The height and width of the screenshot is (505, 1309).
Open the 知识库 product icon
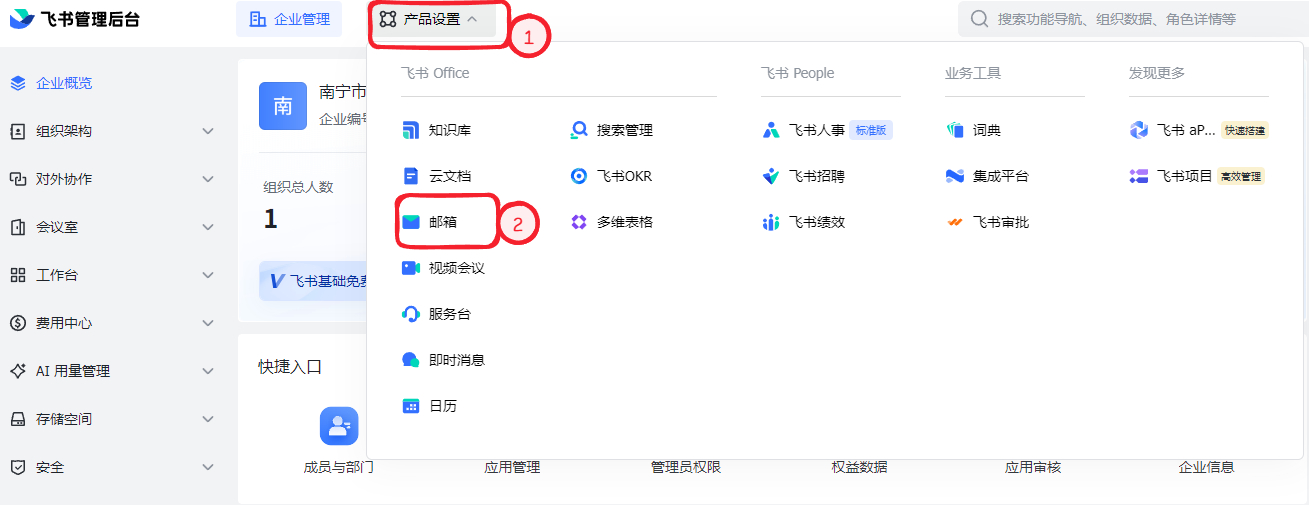[x=410, y=130]
